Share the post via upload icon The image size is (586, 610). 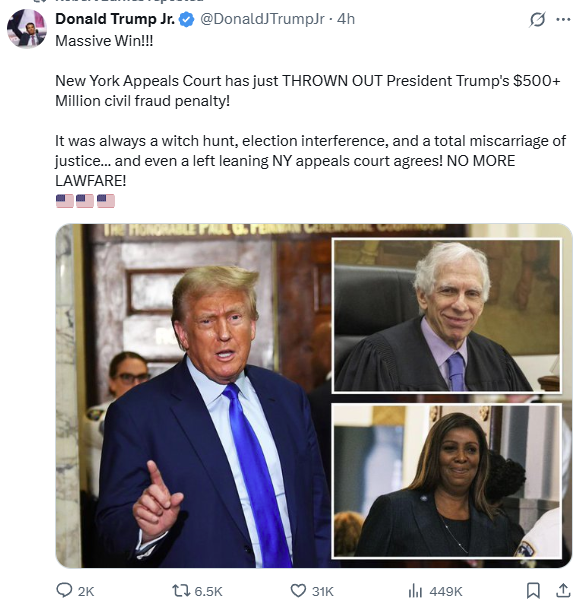563,590
